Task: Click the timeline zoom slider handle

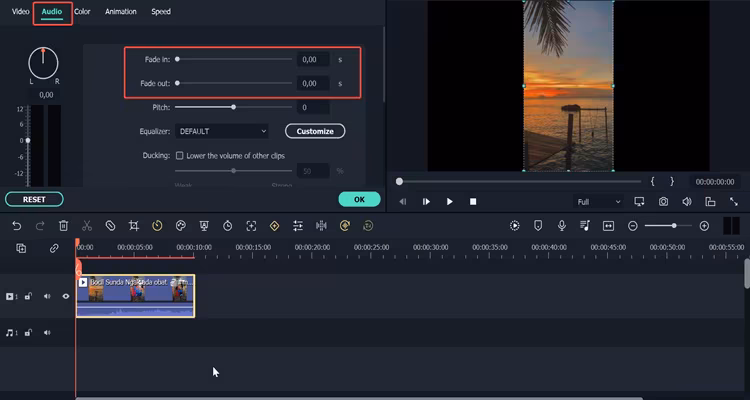Action: click(674, 225)
